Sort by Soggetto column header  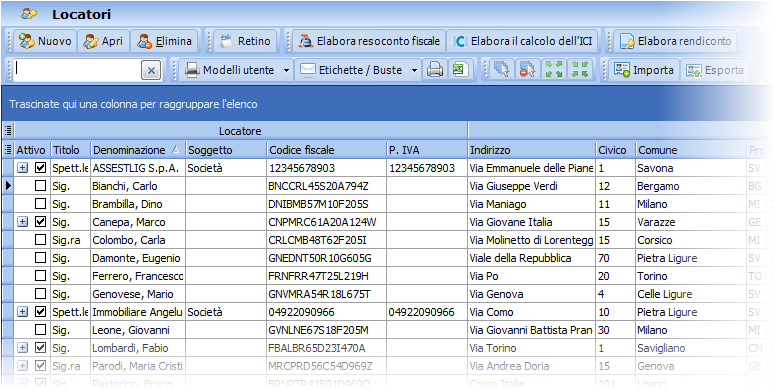226,150
